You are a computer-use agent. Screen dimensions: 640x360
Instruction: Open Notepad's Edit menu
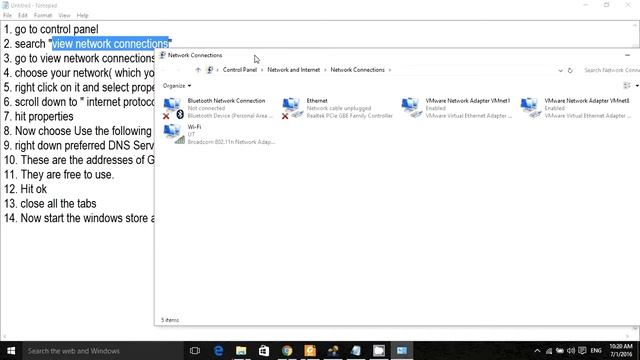point(22,16)
